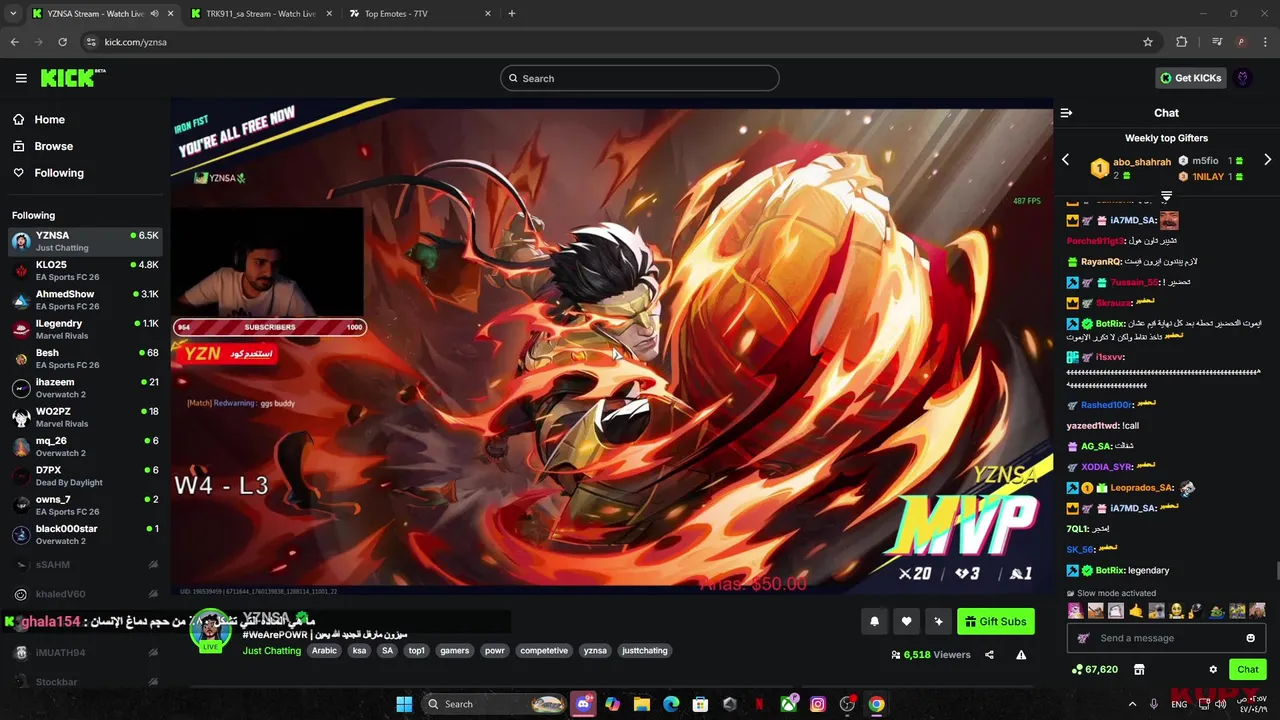This screenshot has height=720, width=1280.
Task: Select the Arabic tag
Action: [324, 650]
